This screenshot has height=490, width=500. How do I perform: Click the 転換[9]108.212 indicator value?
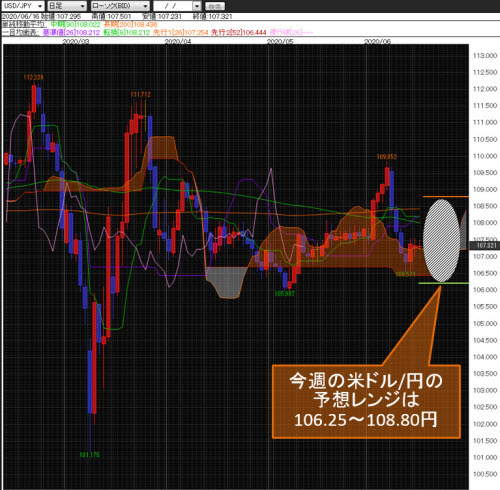(x=127, y=32)
